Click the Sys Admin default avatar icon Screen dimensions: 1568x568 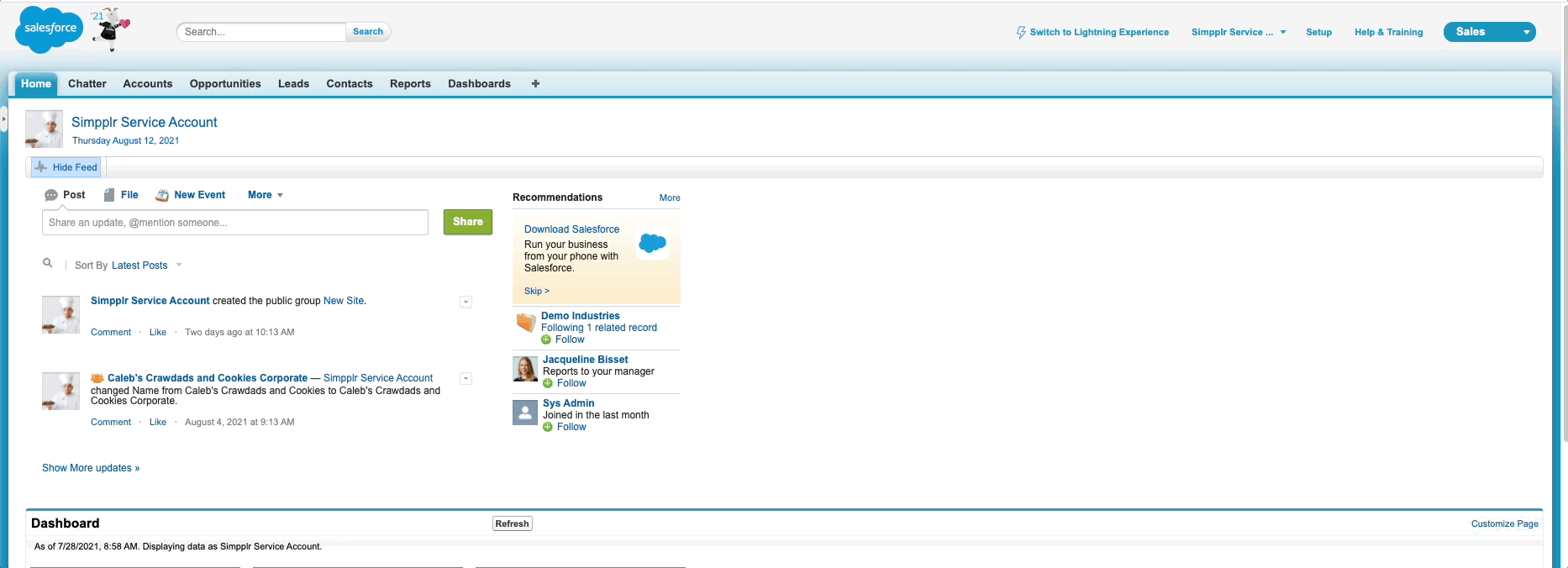tap(525, 412)
